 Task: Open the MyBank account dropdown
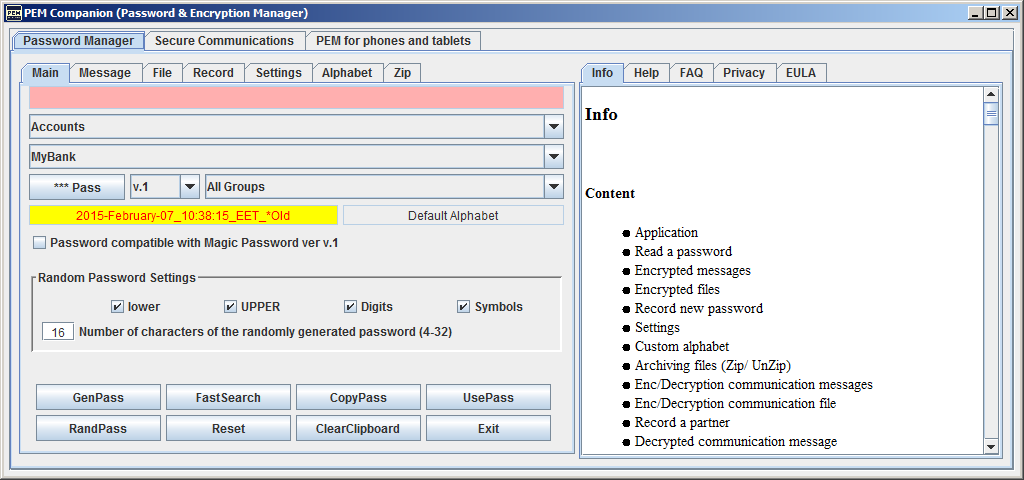tap(553, 157)
